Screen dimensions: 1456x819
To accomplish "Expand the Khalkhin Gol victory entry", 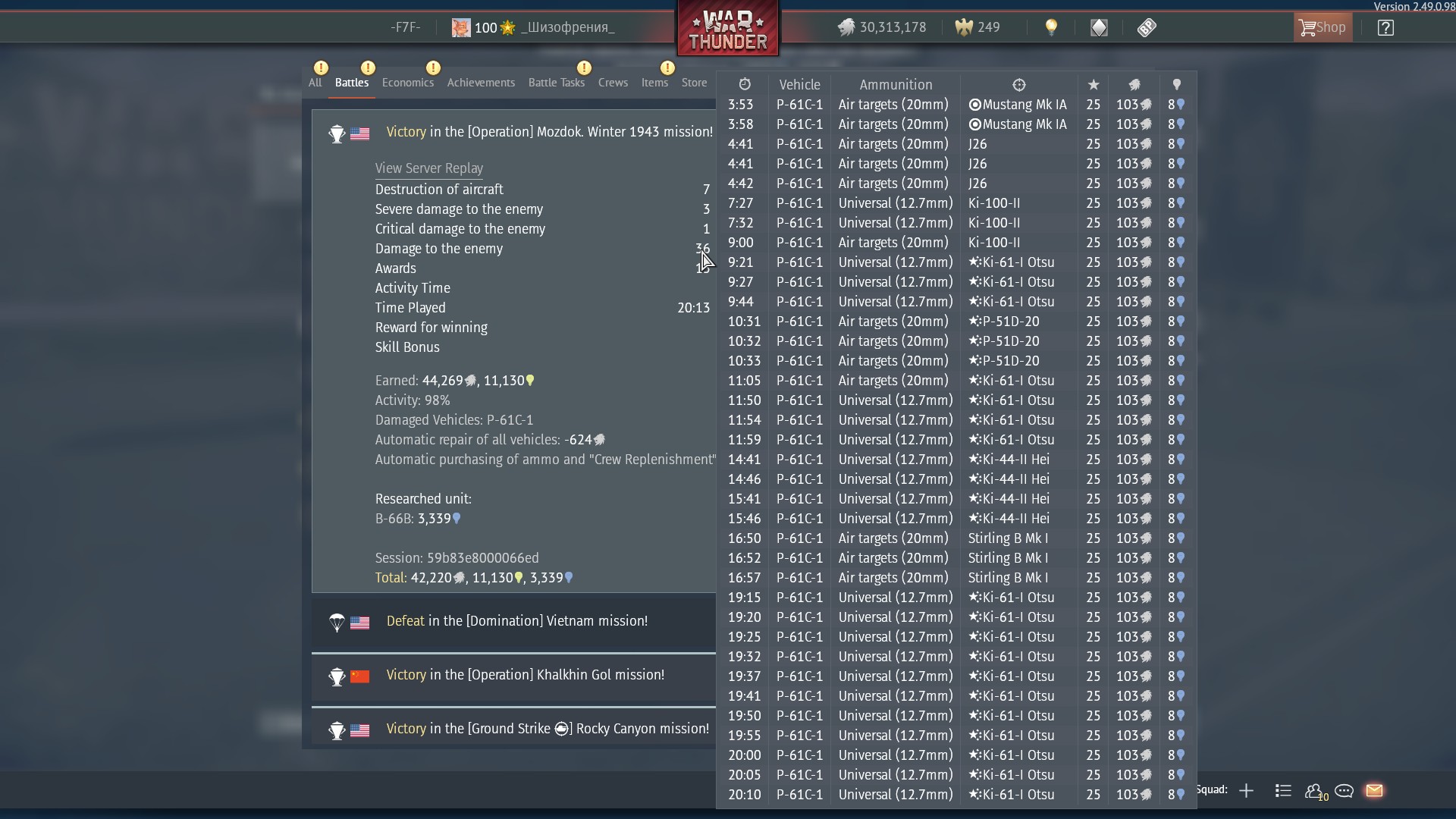I will click(x=525, y=675).
